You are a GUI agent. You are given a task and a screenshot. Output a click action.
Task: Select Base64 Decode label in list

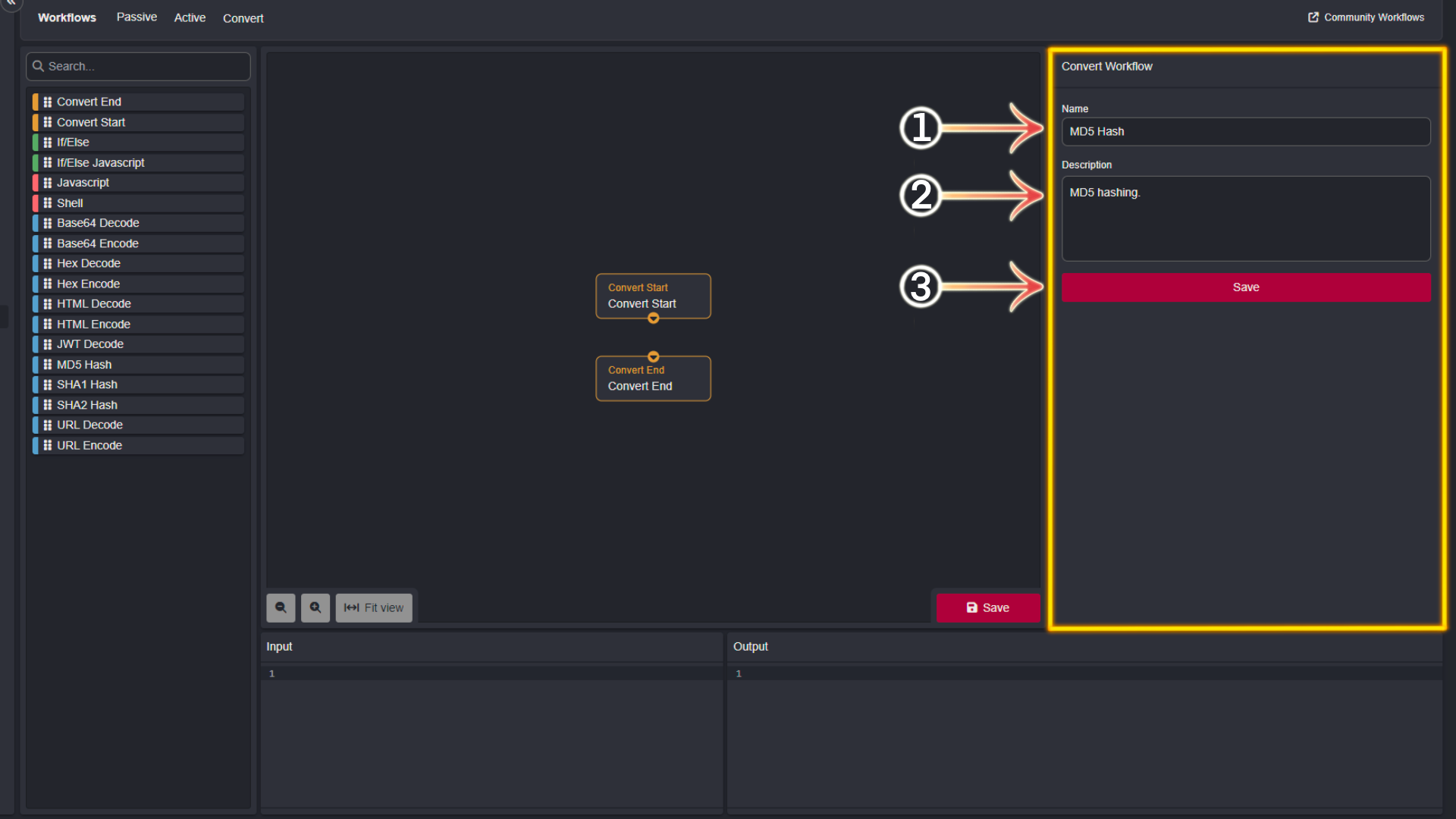98,223
